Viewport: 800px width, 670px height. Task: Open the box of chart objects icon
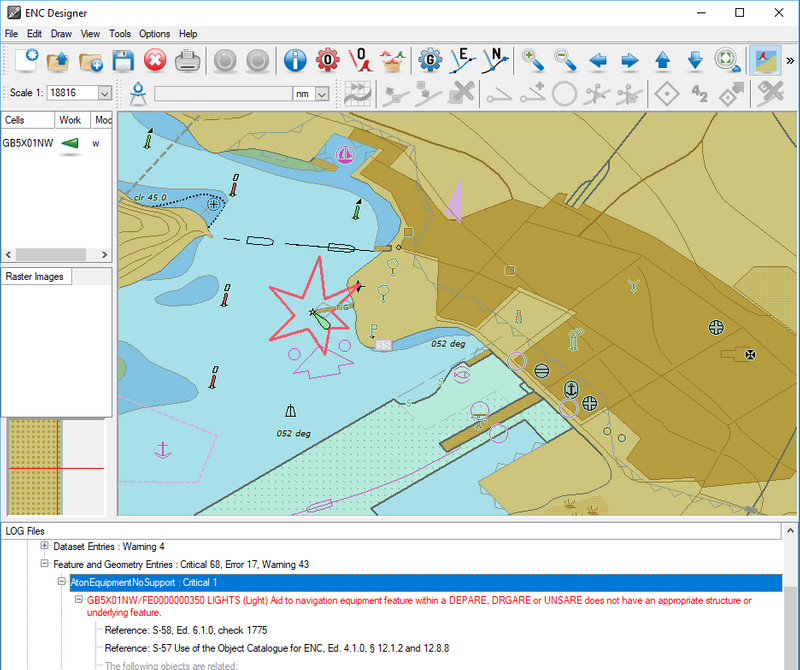392,61
